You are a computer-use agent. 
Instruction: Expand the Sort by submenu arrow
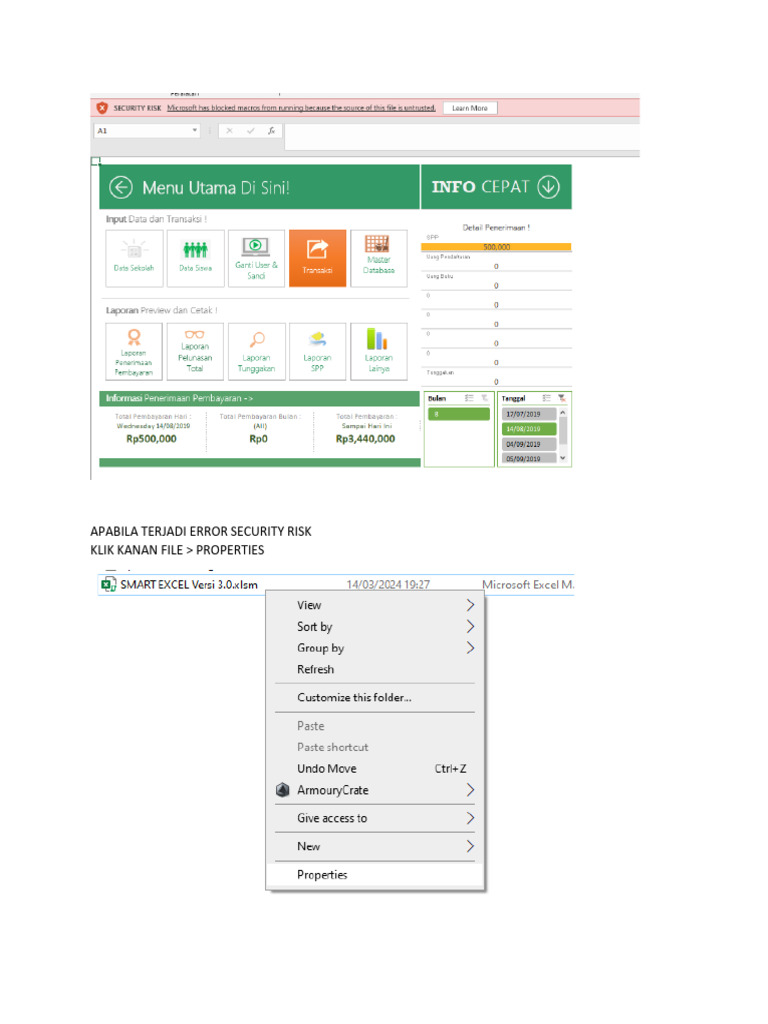(470, 627)
